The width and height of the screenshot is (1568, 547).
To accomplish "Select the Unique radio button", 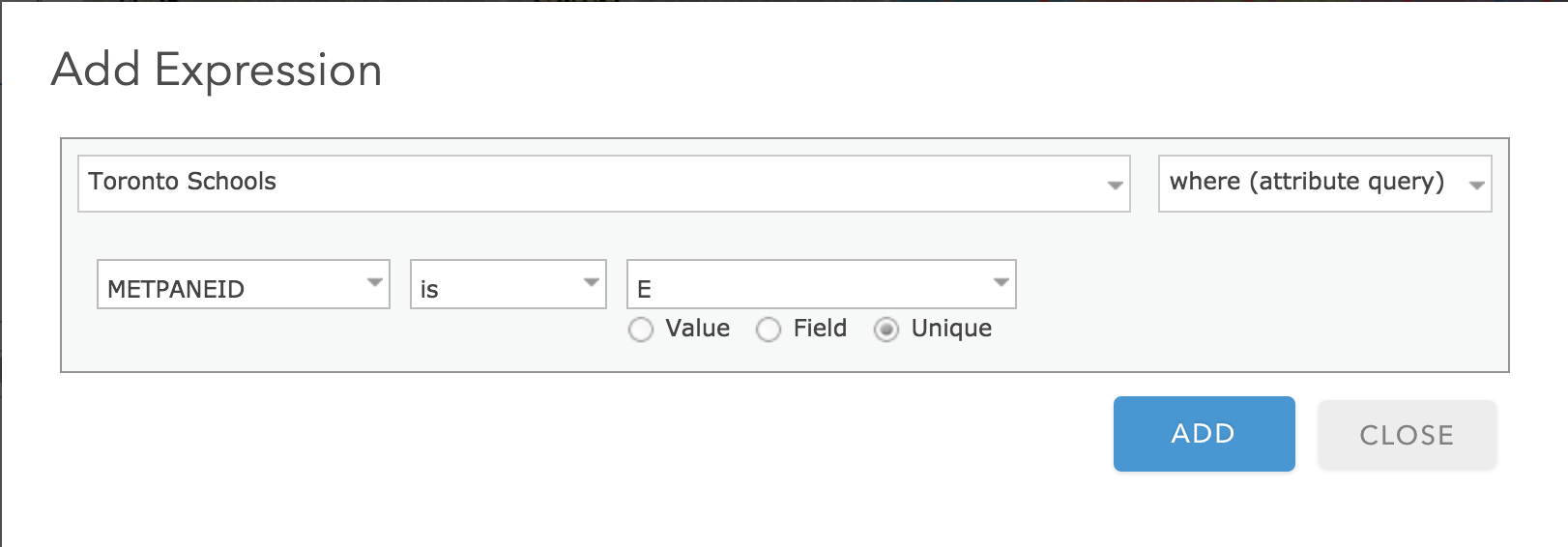I will pos(886,331).
